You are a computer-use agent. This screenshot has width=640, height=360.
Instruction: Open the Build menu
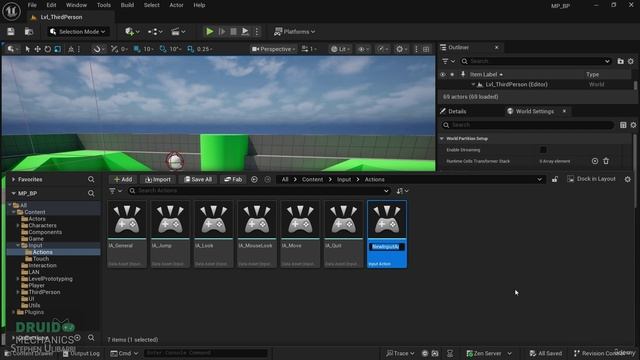tap(127, 5)
